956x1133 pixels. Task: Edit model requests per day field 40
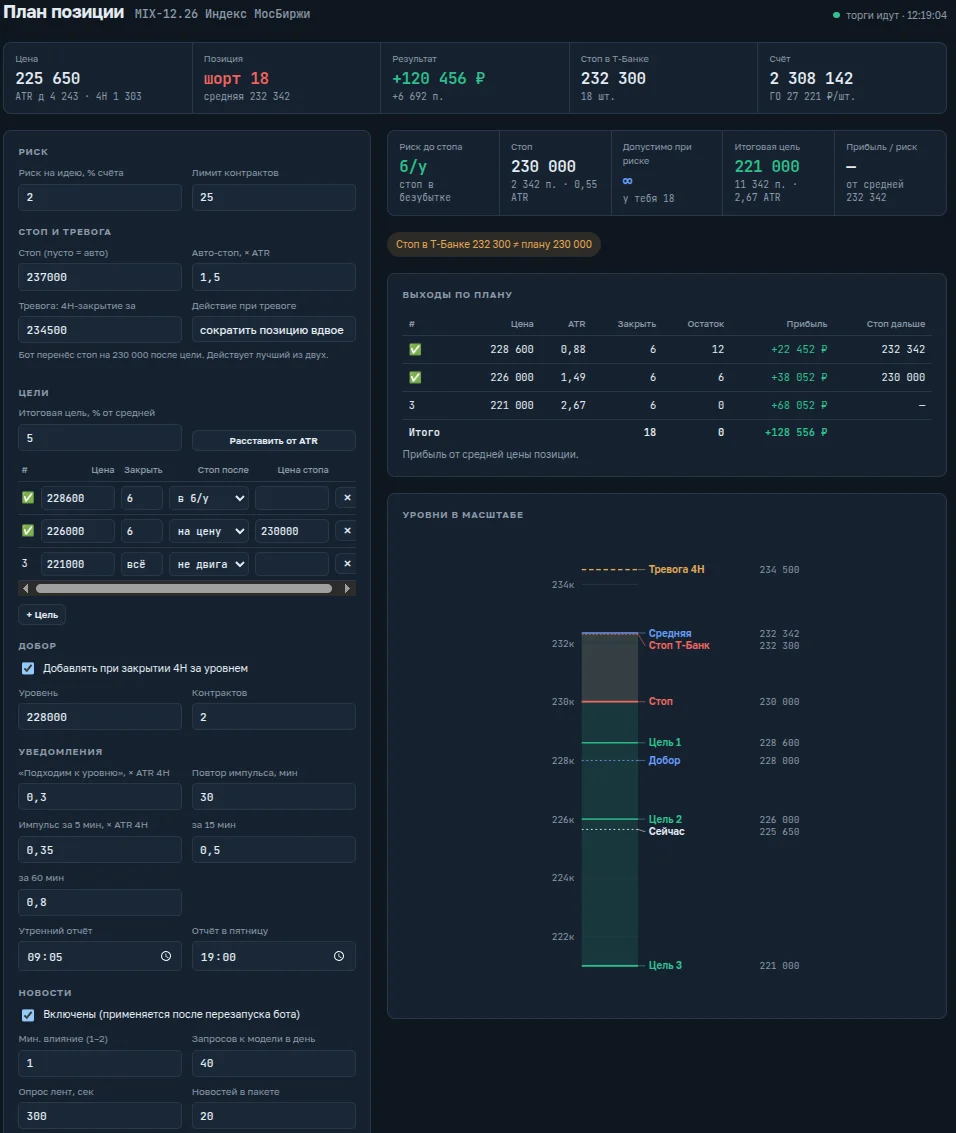273,1063
